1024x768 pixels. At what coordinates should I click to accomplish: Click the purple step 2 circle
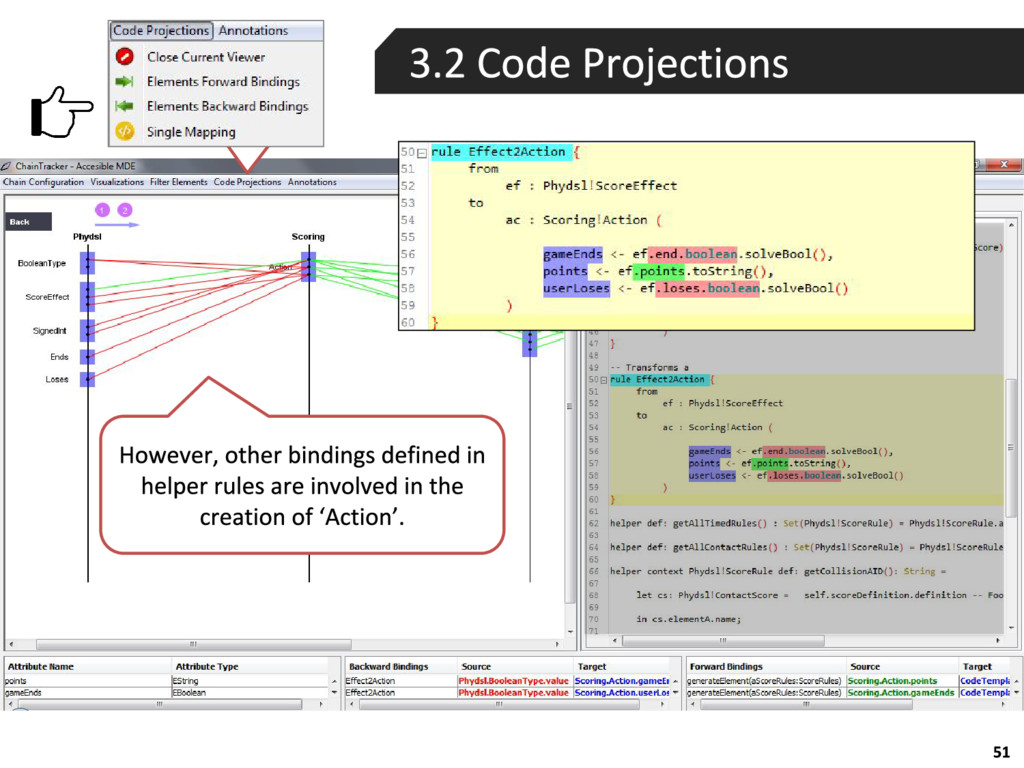pyautogui.click(x=125, y=210)
